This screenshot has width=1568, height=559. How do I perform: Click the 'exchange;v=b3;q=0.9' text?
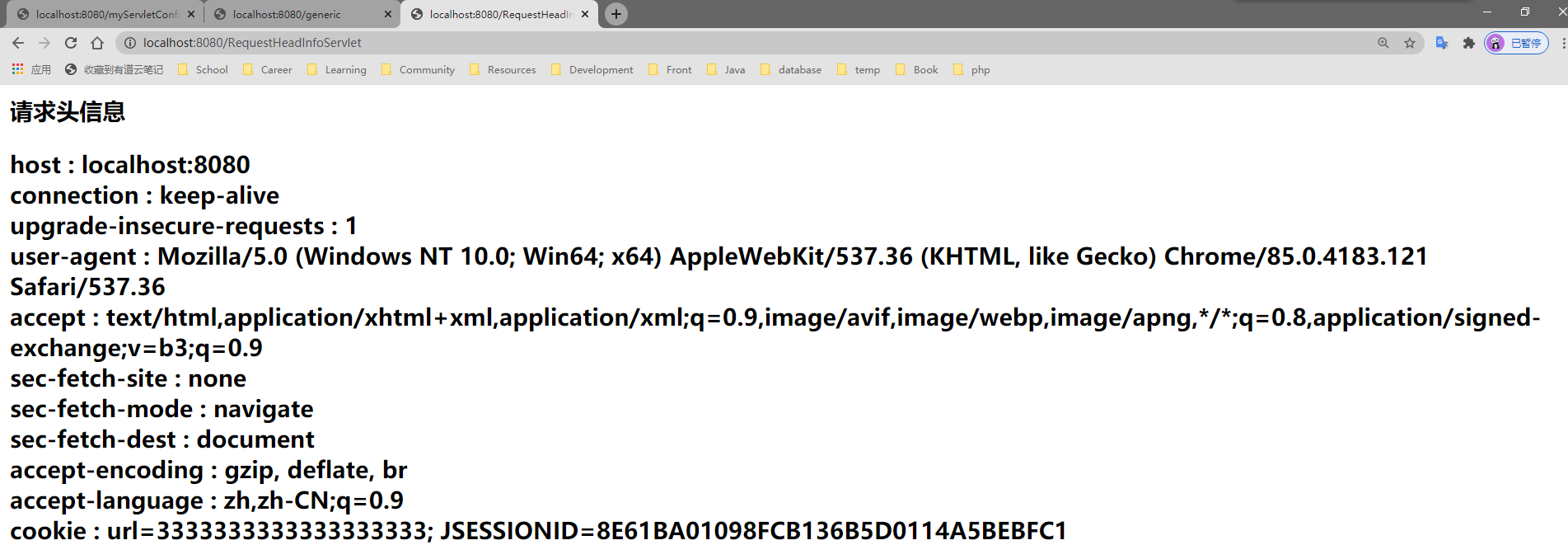(136, 348)
